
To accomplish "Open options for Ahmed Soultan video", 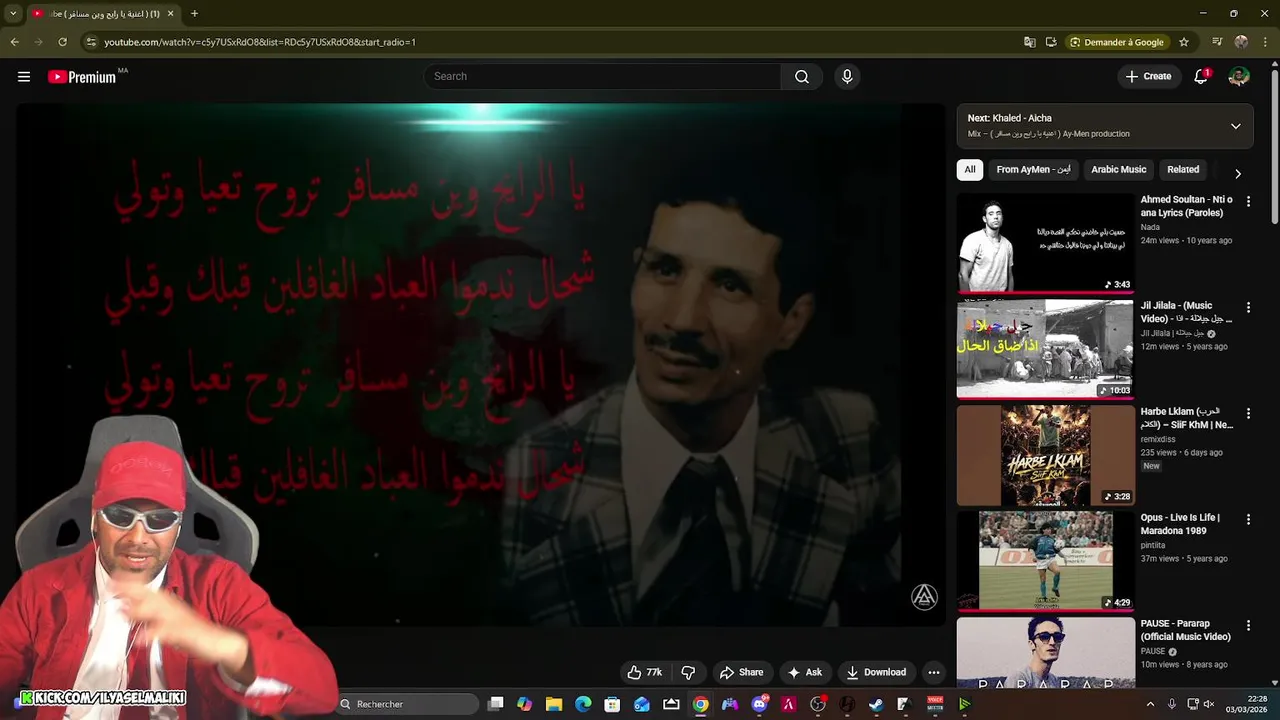I will point(1248,201).
